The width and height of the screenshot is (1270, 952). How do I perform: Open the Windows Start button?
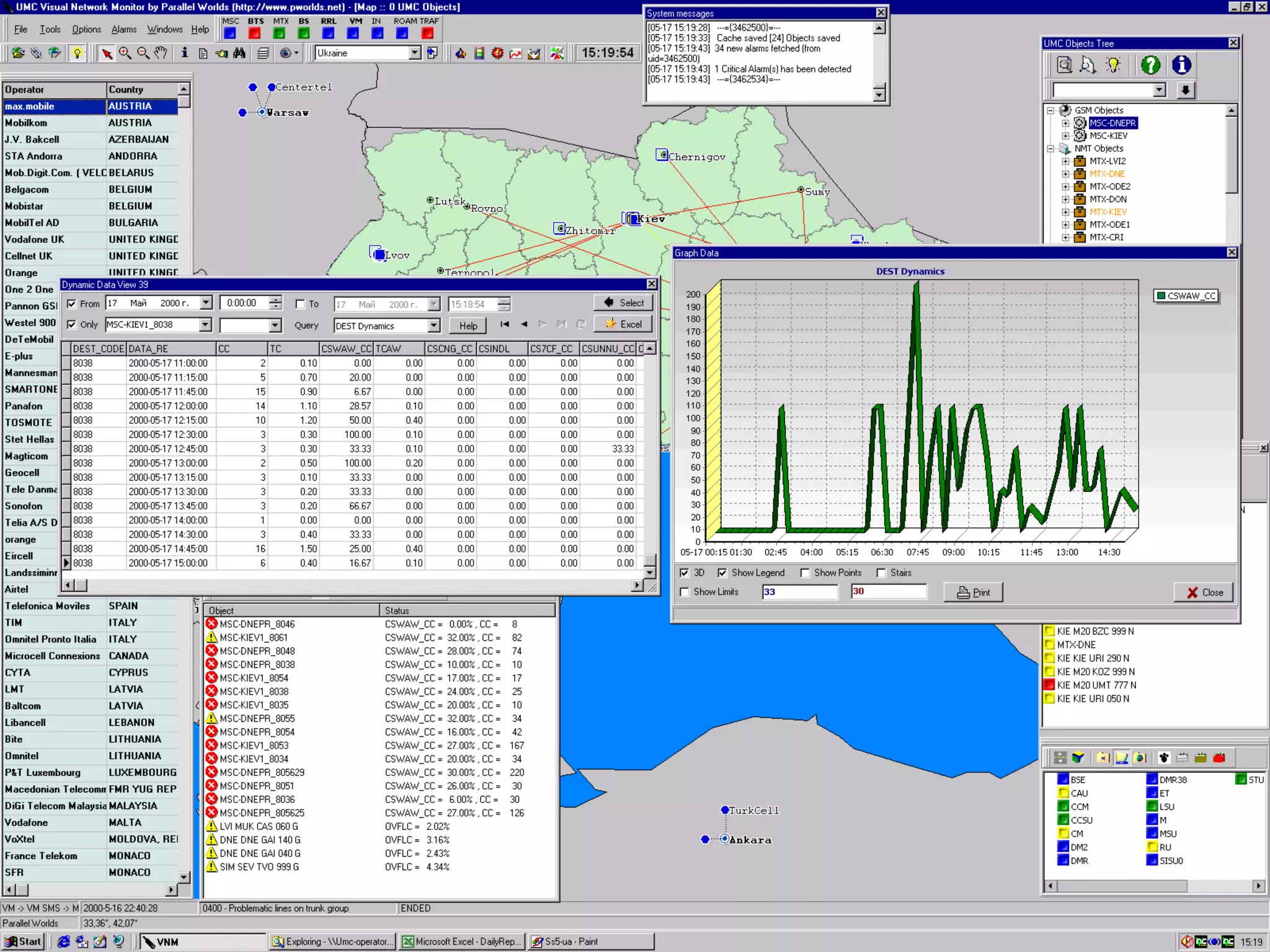(x=23, y=942)
